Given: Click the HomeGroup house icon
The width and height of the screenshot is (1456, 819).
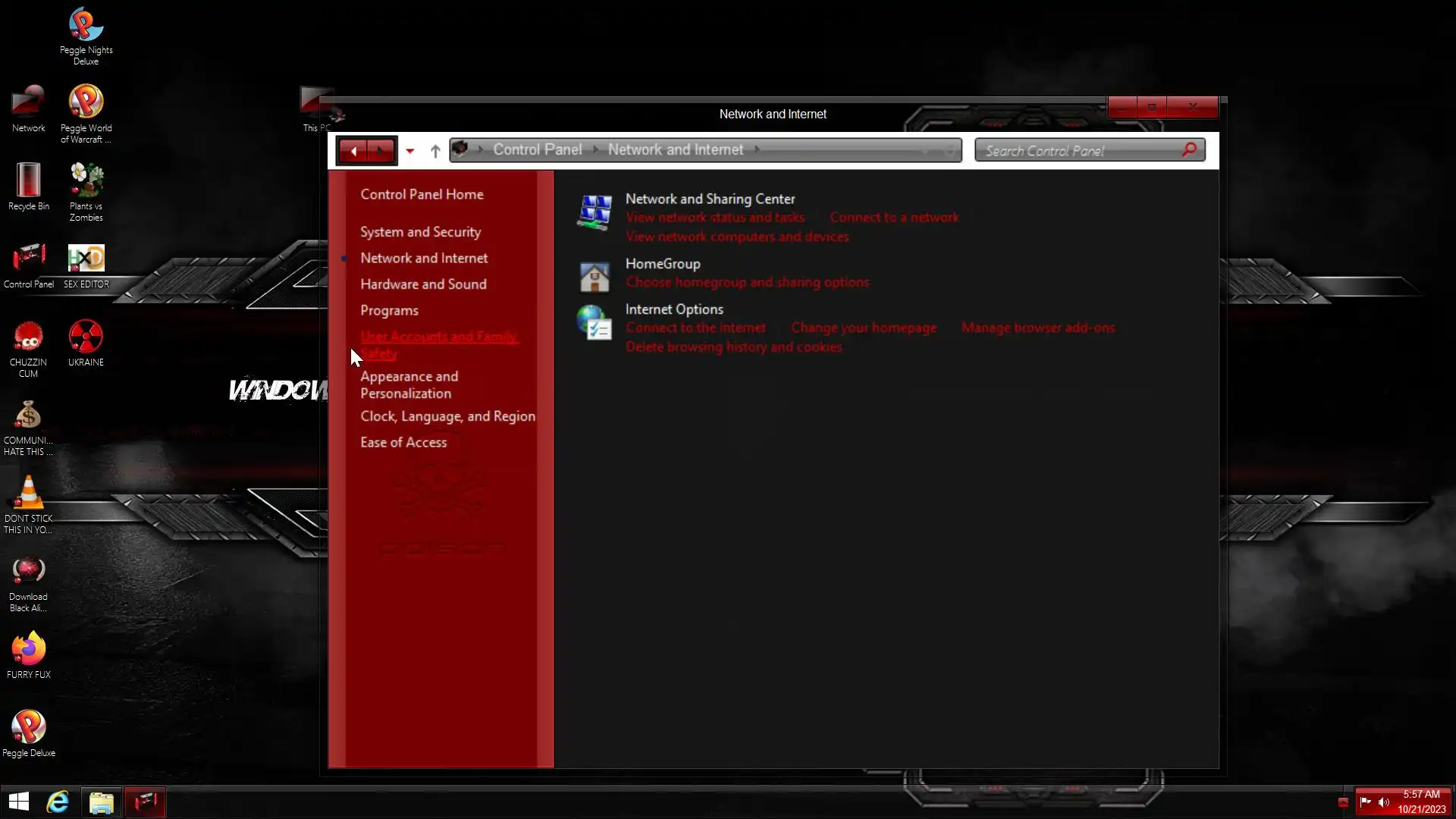Looking at the screenshot, I should [x=595, y=277].
